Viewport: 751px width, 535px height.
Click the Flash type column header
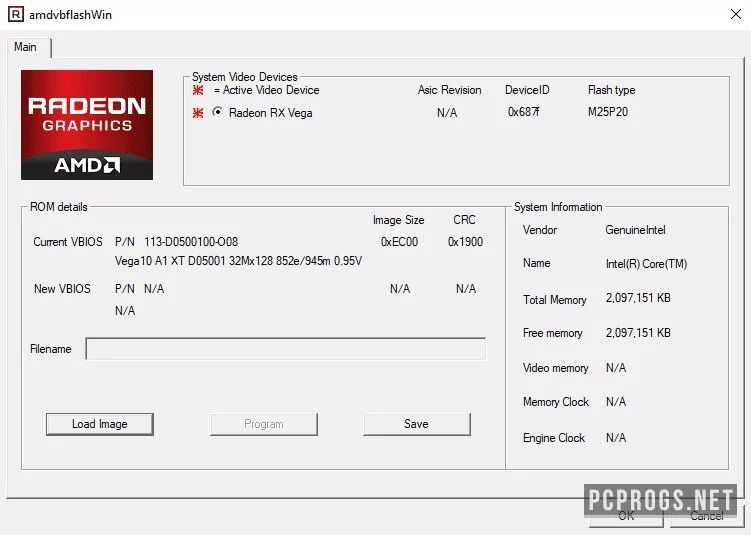pyautogui.click(x=612, y=90)
